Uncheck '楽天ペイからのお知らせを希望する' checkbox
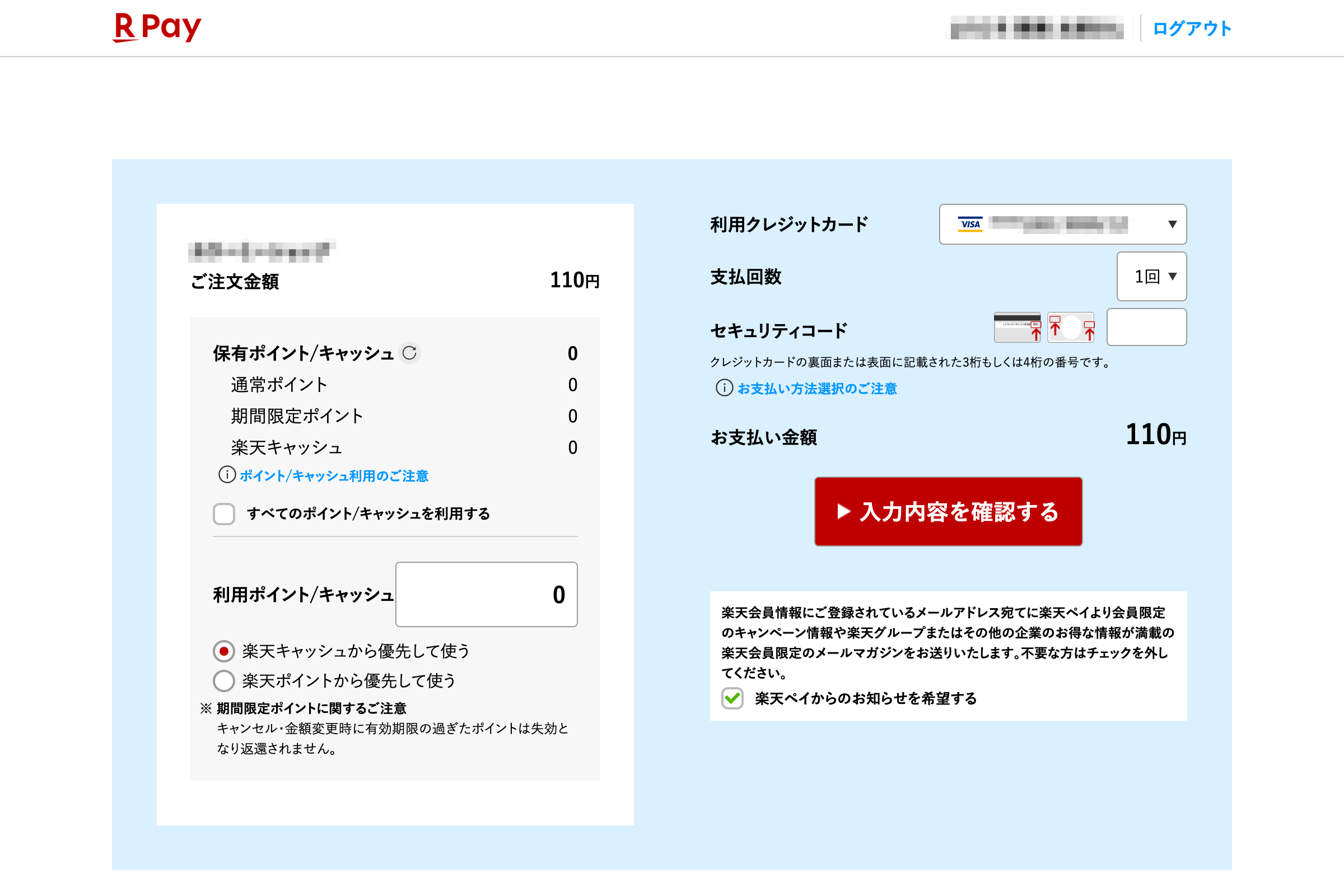This screenshot has width=1344, height=896. [732, 698]
